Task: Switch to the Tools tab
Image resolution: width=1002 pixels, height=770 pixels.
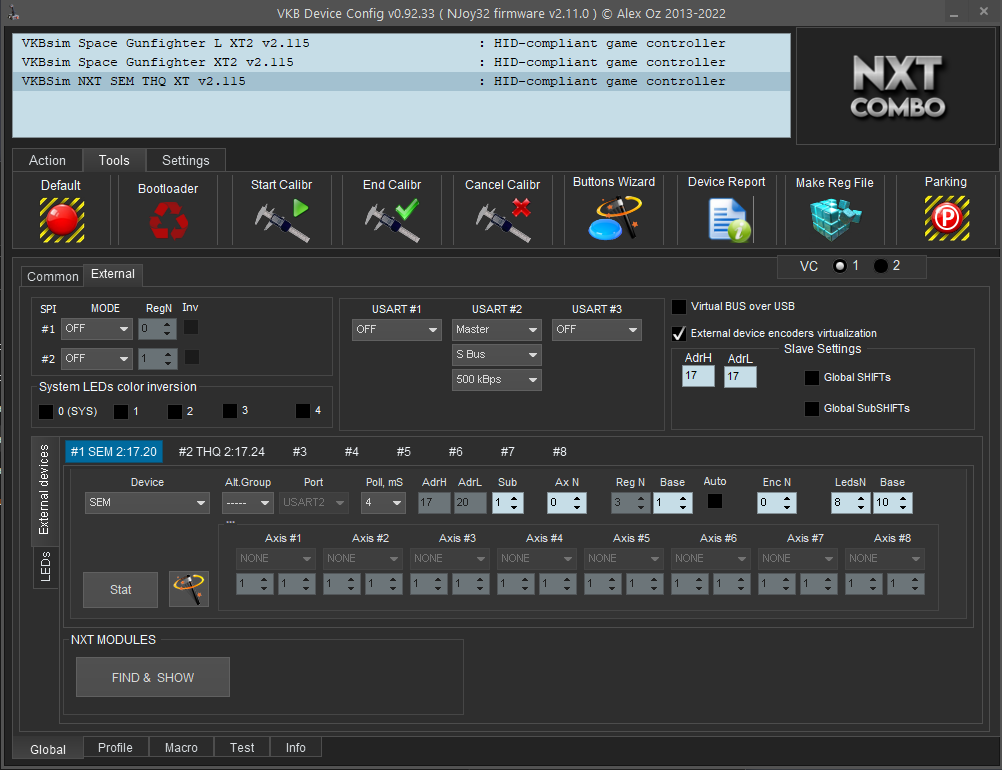Action: pos(114,160)
